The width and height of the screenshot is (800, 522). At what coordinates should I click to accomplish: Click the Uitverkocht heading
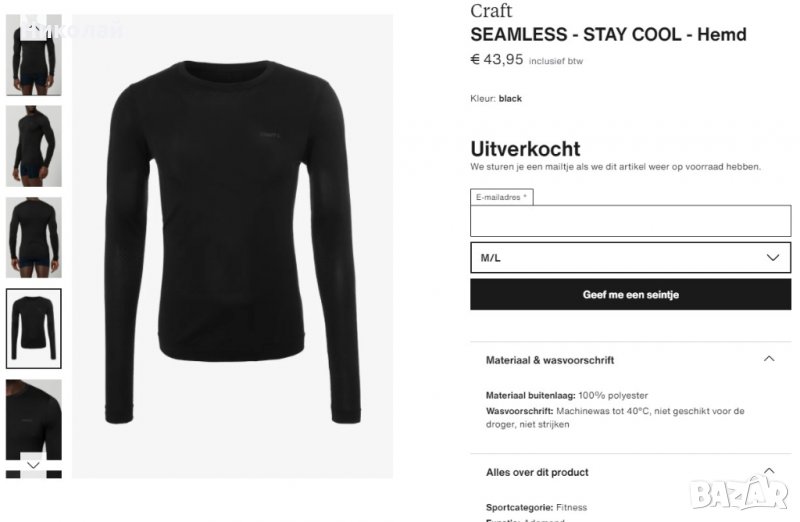click(x=525, y=149)
